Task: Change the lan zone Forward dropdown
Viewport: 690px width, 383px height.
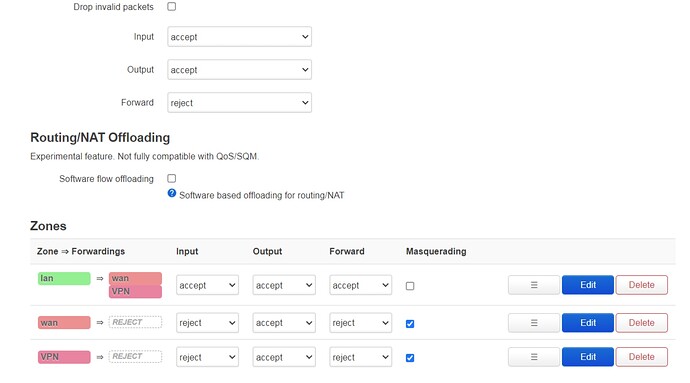Action: tap(360, 285)
